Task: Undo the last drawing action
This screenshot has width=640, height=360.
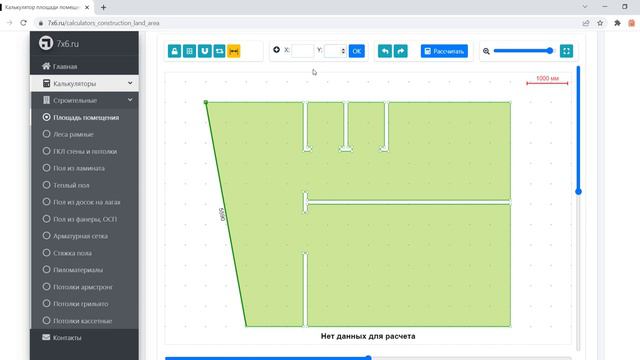Action: [385, 51]
